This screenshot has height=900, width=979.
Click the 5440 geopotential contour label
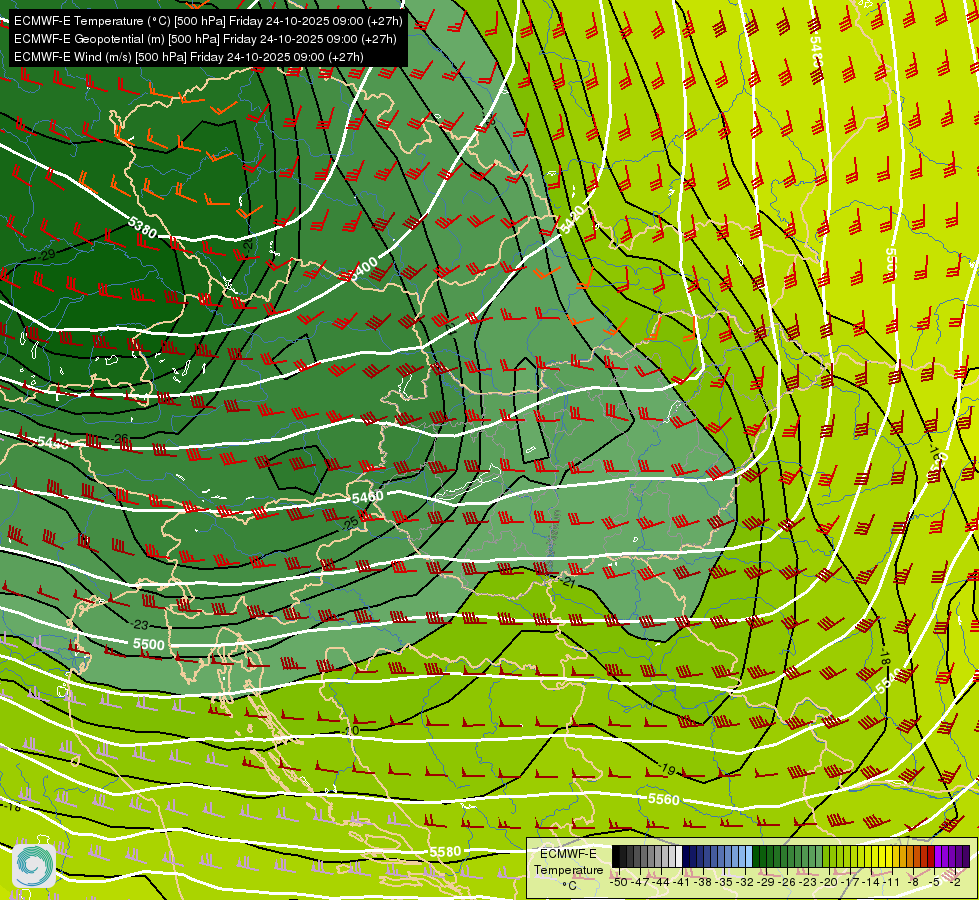pos(53,443)
